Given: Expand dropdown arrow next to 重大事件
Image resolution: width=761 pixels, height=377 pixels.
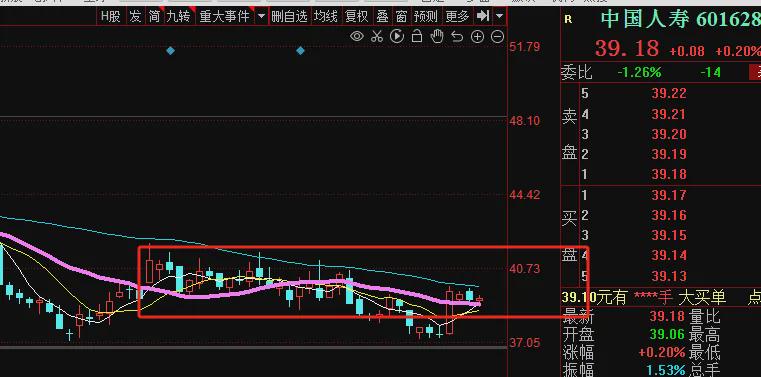Looking at the screenshot, I should pos(261,16).
